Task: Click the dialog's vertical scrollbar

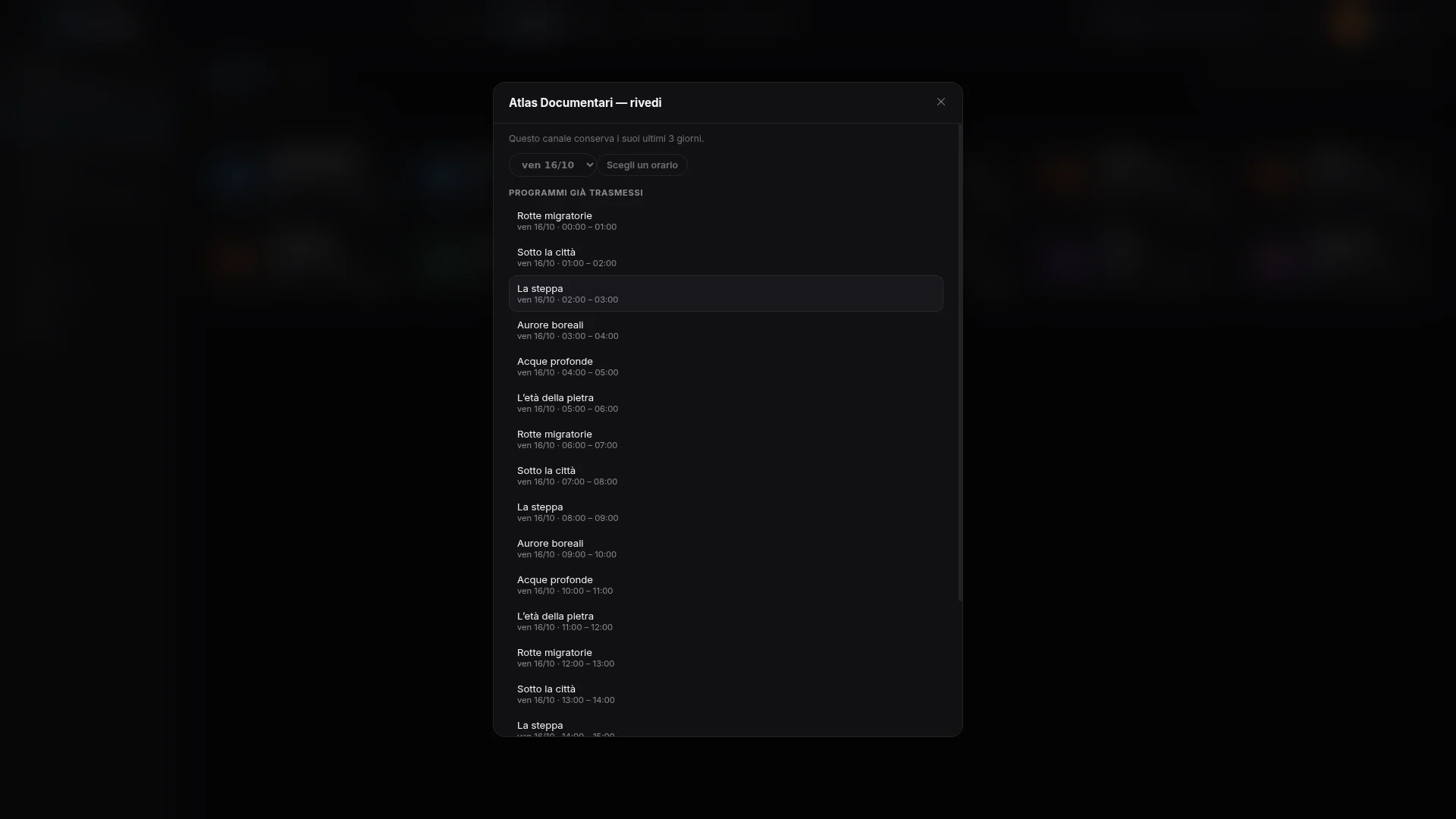Action: (x=960, y=363)
